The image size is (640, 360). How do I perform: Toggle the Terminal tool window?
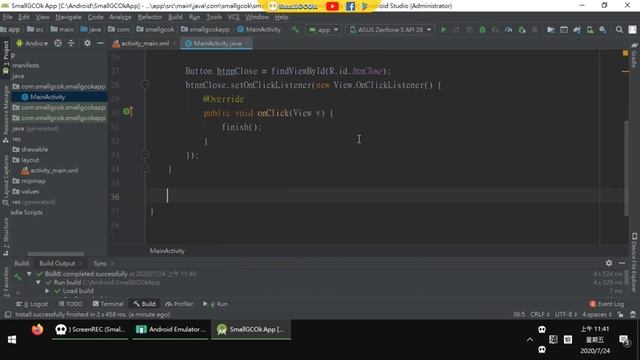108,304
